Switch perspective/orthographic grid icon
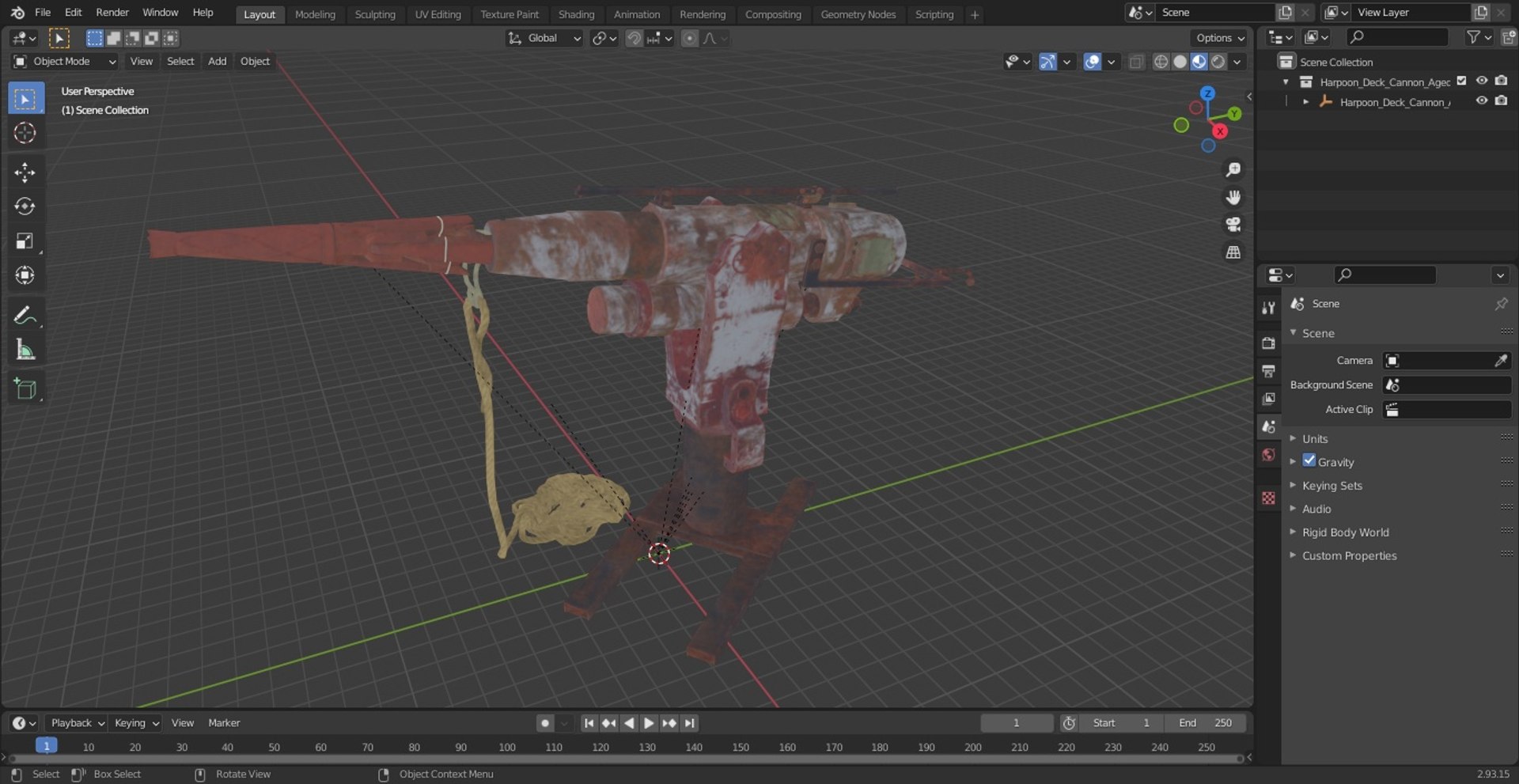1519x784 pixels. point(1233,252)
